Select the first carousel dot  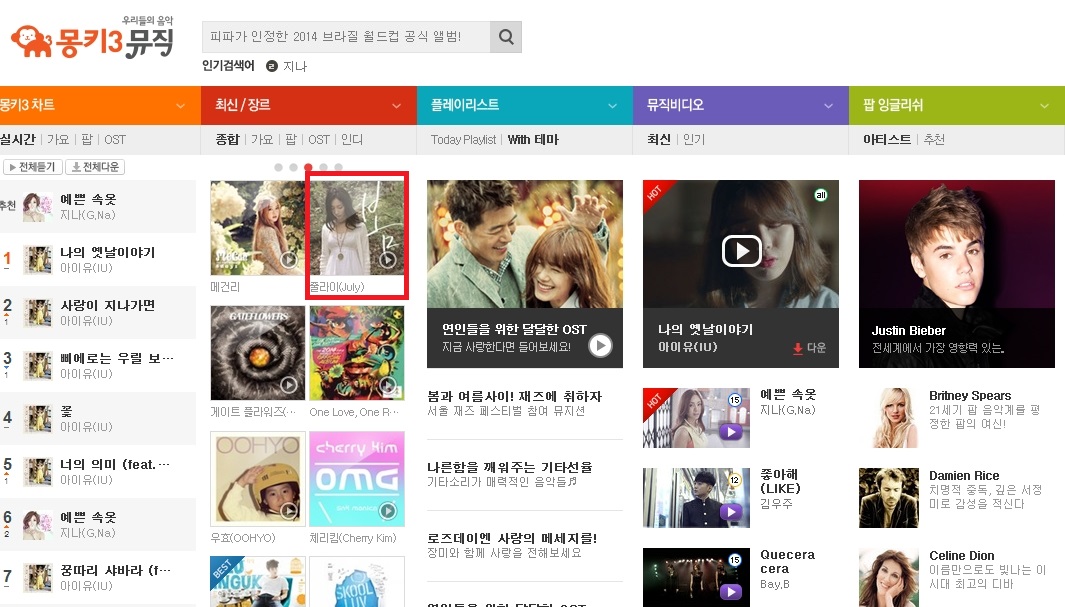pos(278,167)
